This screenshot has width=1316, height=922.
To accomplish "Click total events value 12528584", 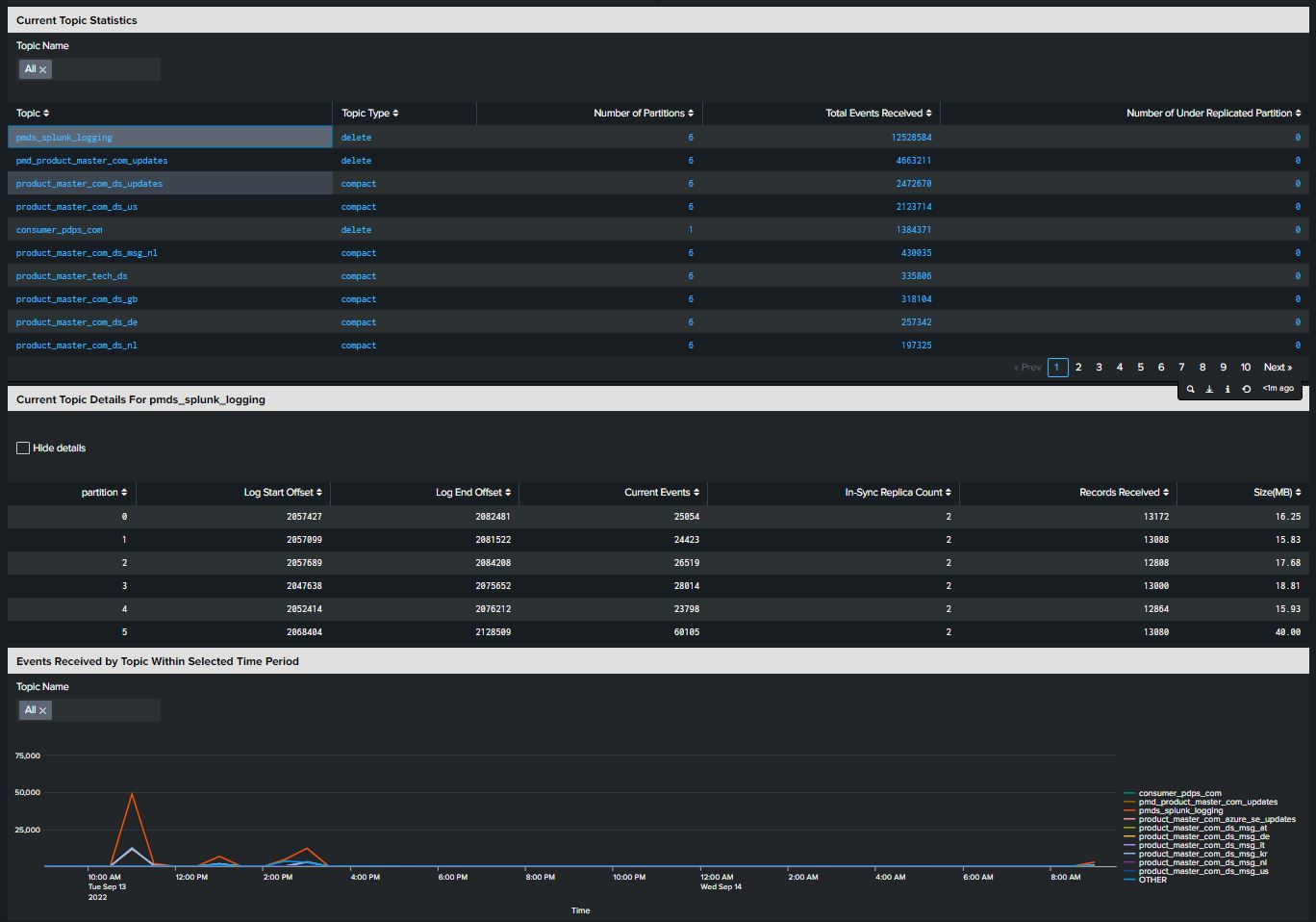I will (911, 138).
